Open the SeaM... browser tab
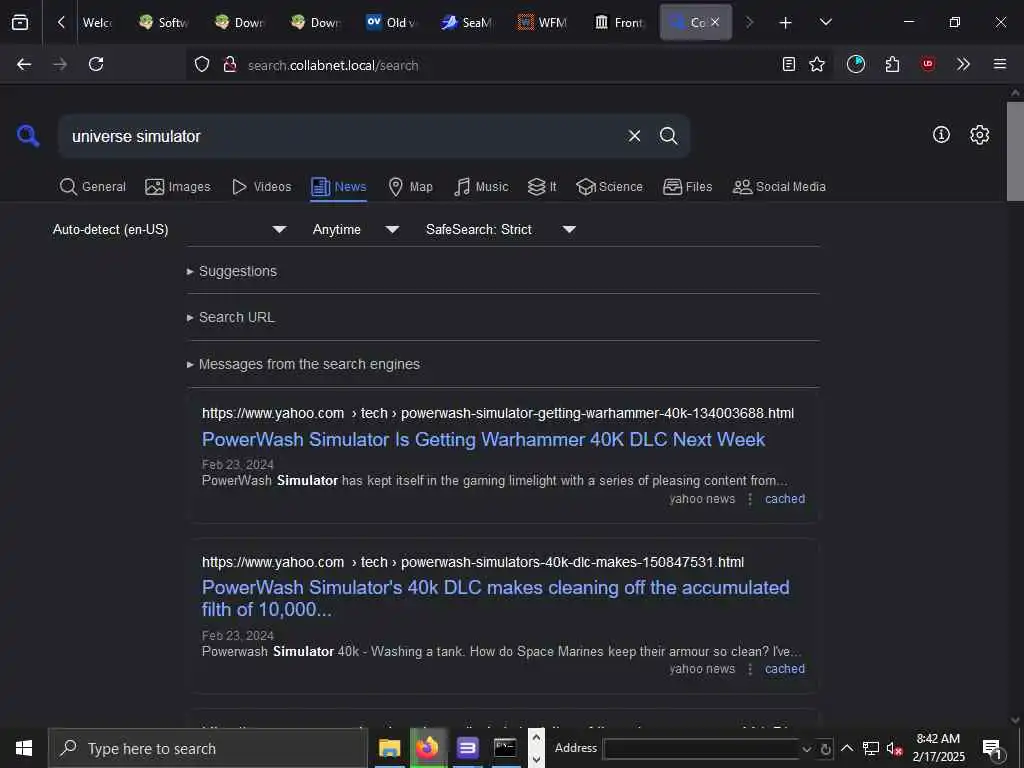Screen dimensions: 1024x768 (467, 22)
